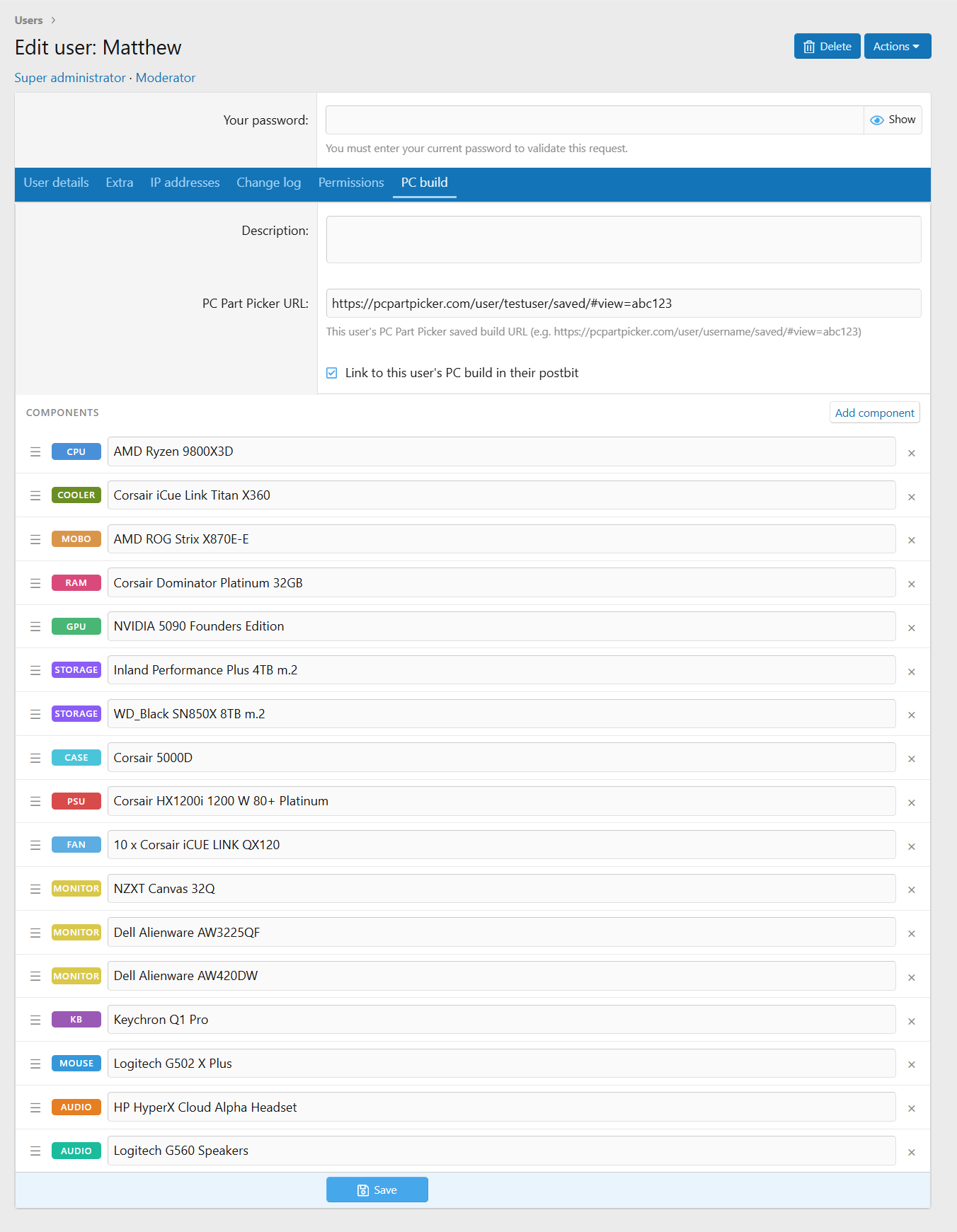
Task: Toggle password visibility with Show
Action: (x=893, y=120)
